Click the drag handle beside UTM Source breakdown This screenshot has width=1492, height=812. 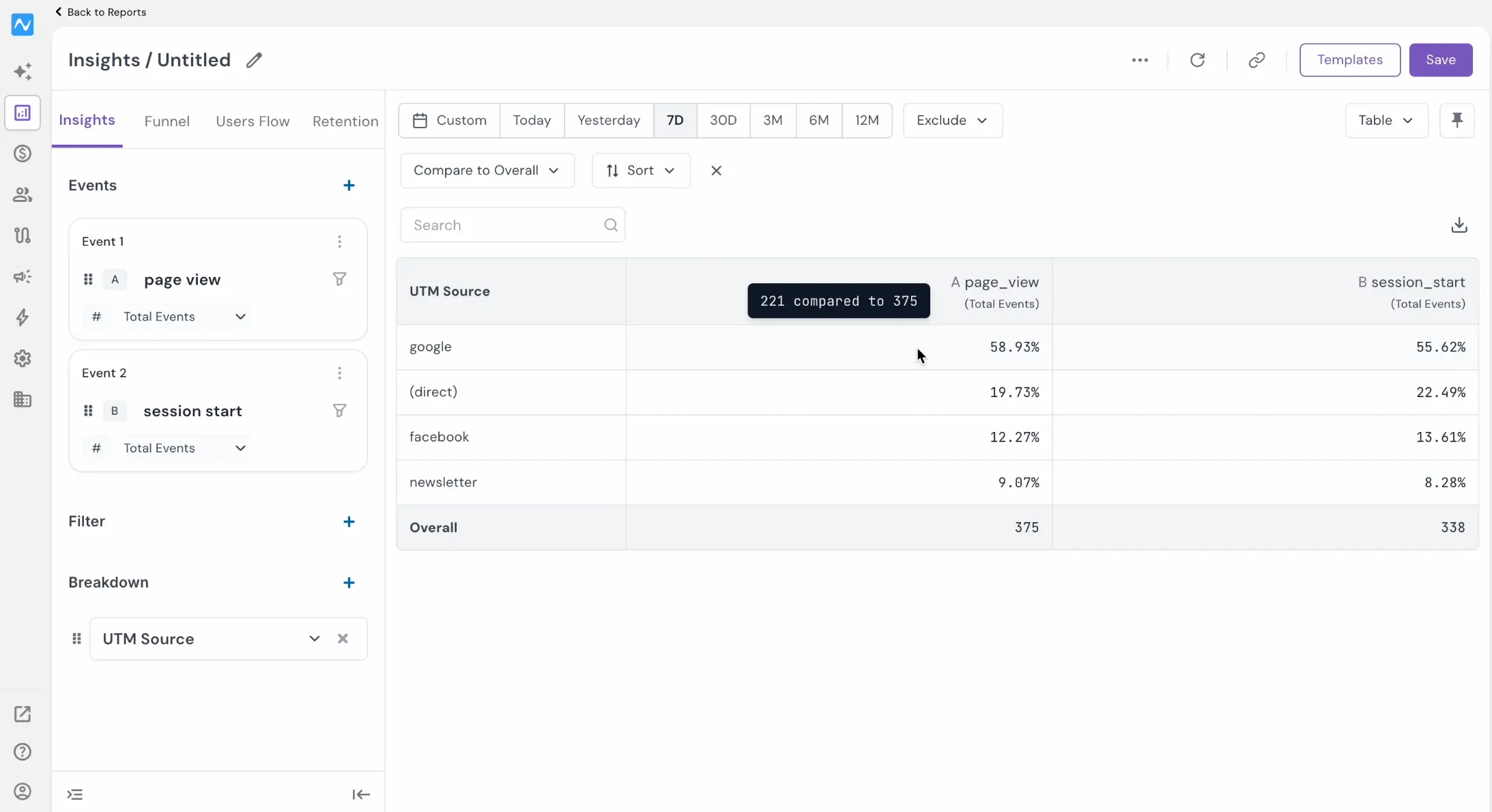(76, 639)
